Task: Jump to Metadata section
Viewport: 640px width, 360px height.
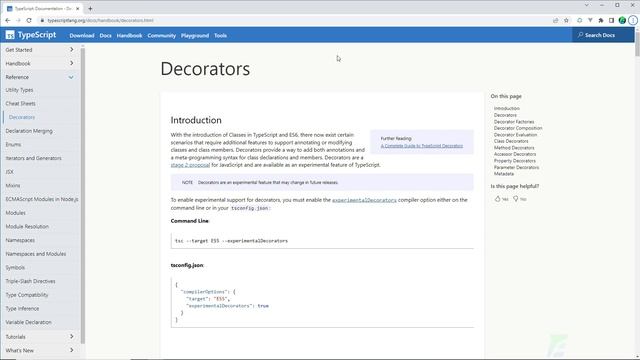Action: 504,174
